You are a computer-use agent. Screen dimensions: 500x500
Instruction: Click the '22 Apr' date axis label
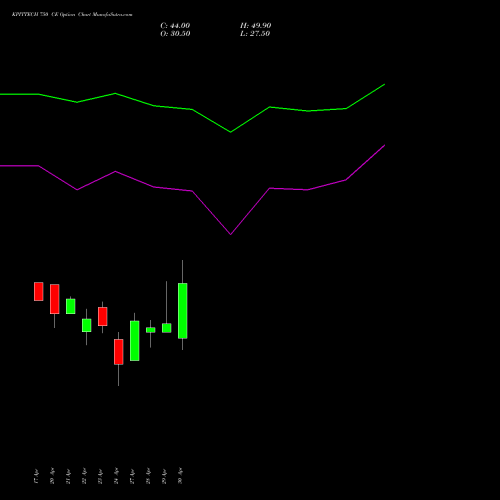(84, 476)
